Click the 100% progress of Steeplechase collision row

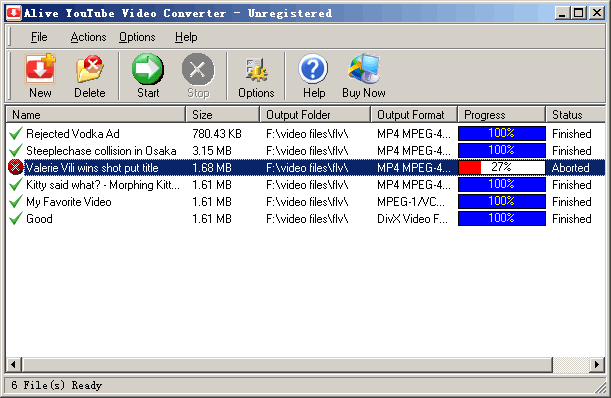[x=502, y=150]
